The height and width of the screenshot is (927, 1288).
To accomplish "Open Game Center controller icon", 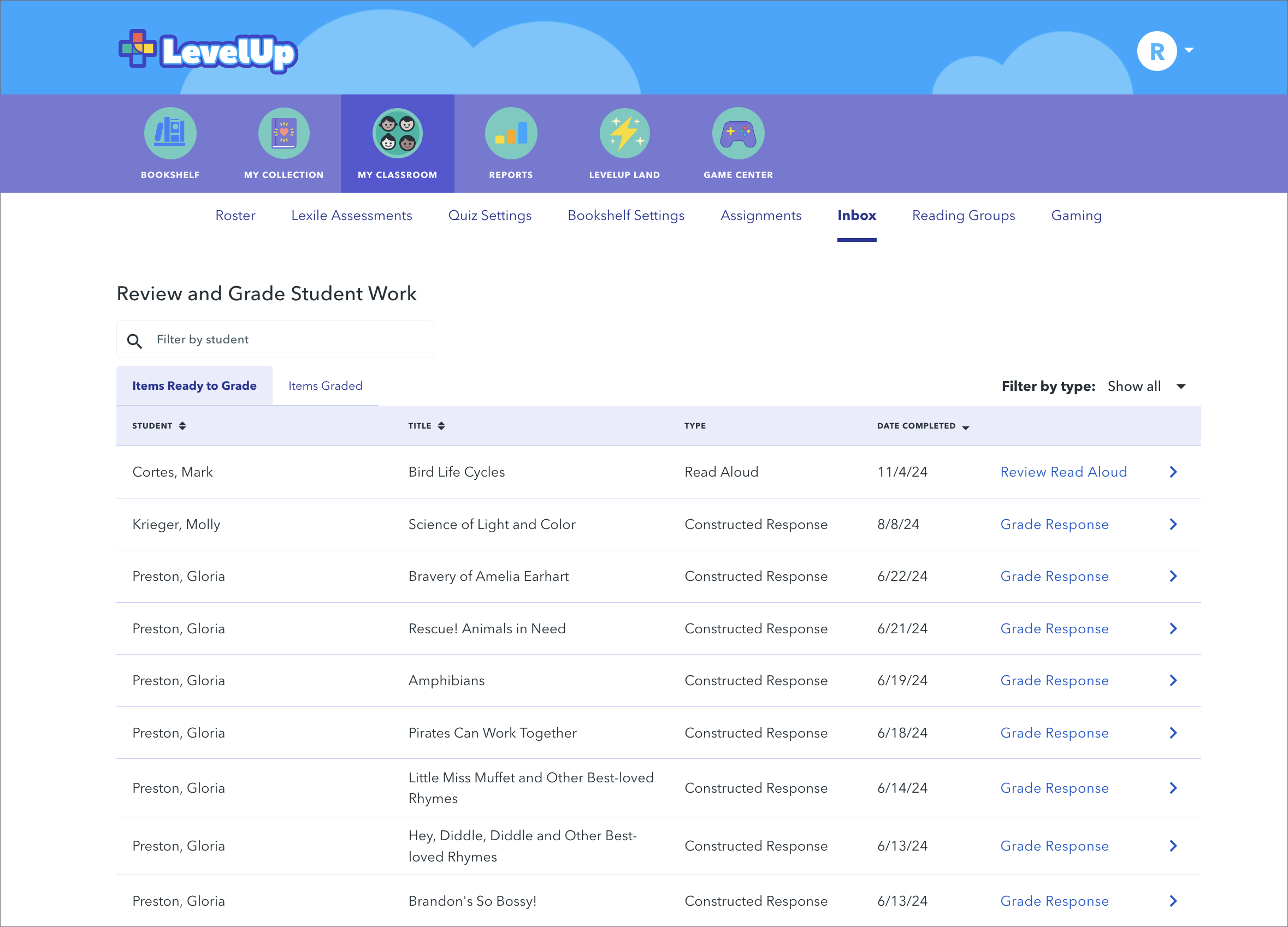I will (738, 133).
